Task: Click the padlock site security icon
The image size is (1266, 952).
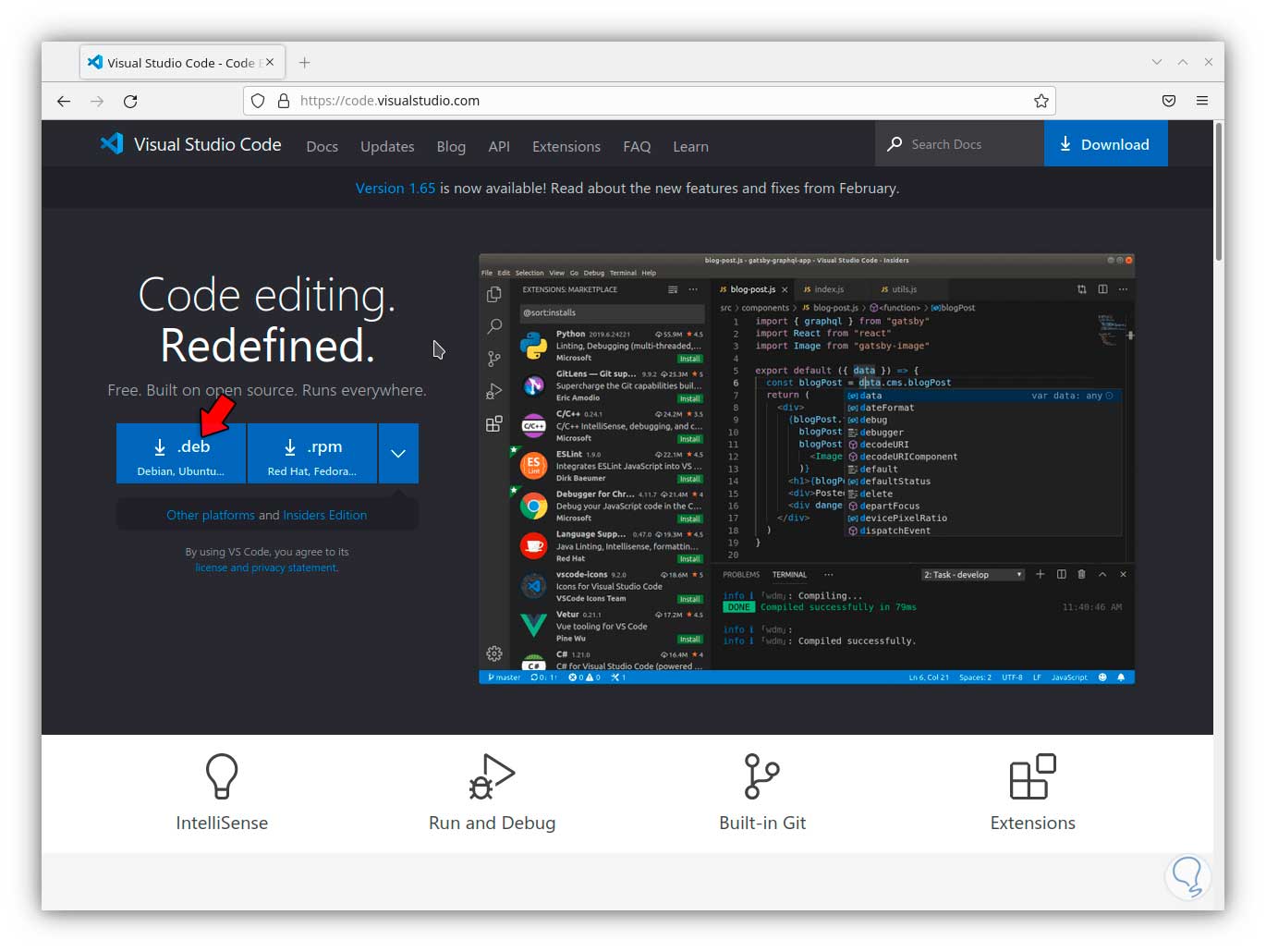Action: [284, 101]
